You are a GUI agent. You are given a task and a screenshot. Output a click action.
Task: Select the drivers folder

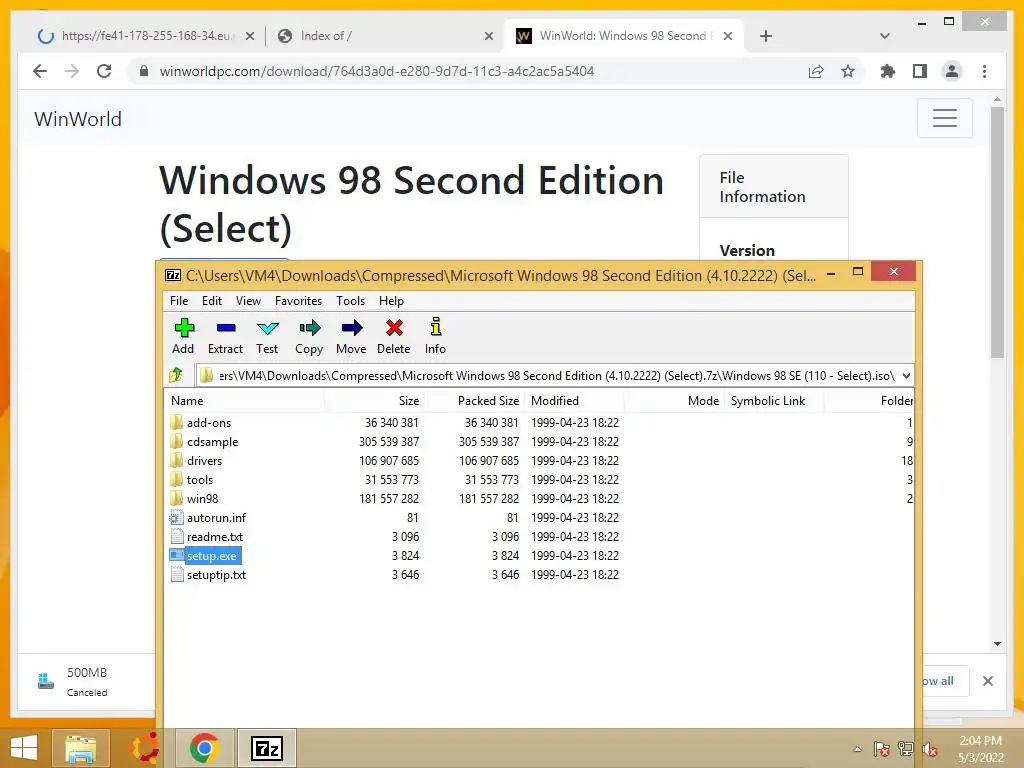click(x=204, y=460)
